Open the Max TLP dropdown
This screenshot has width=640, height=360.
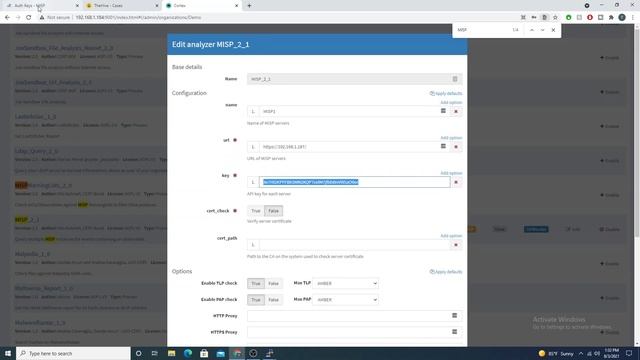point(346,283)
